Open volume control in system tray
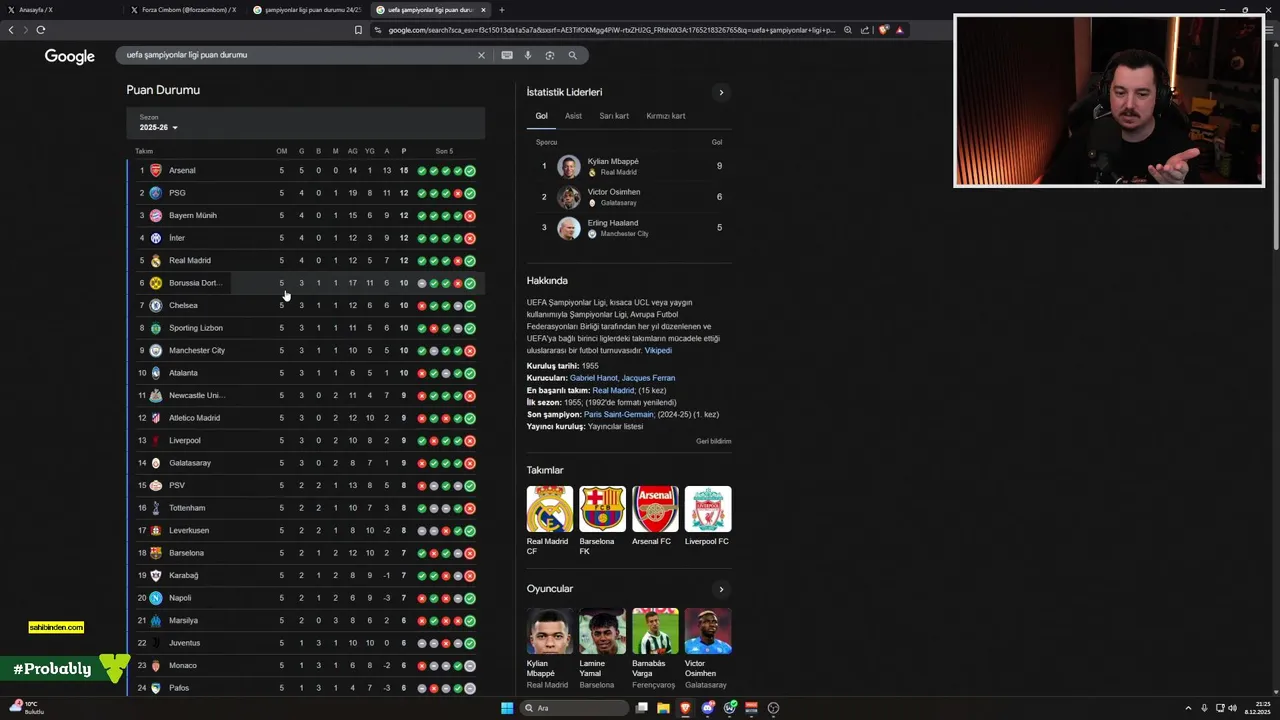 click(x=1232, y=708)
